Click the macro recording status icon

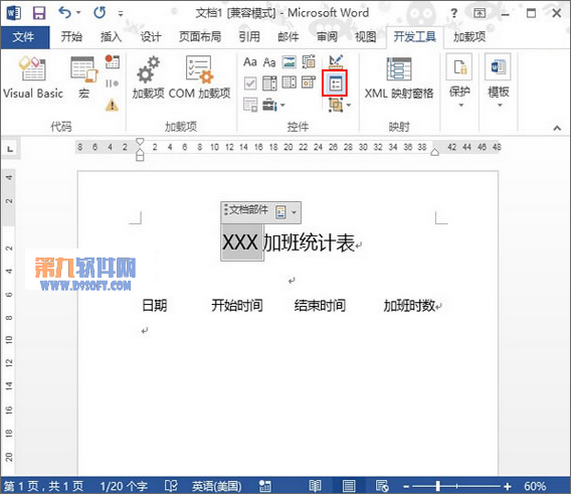point(265,486)
